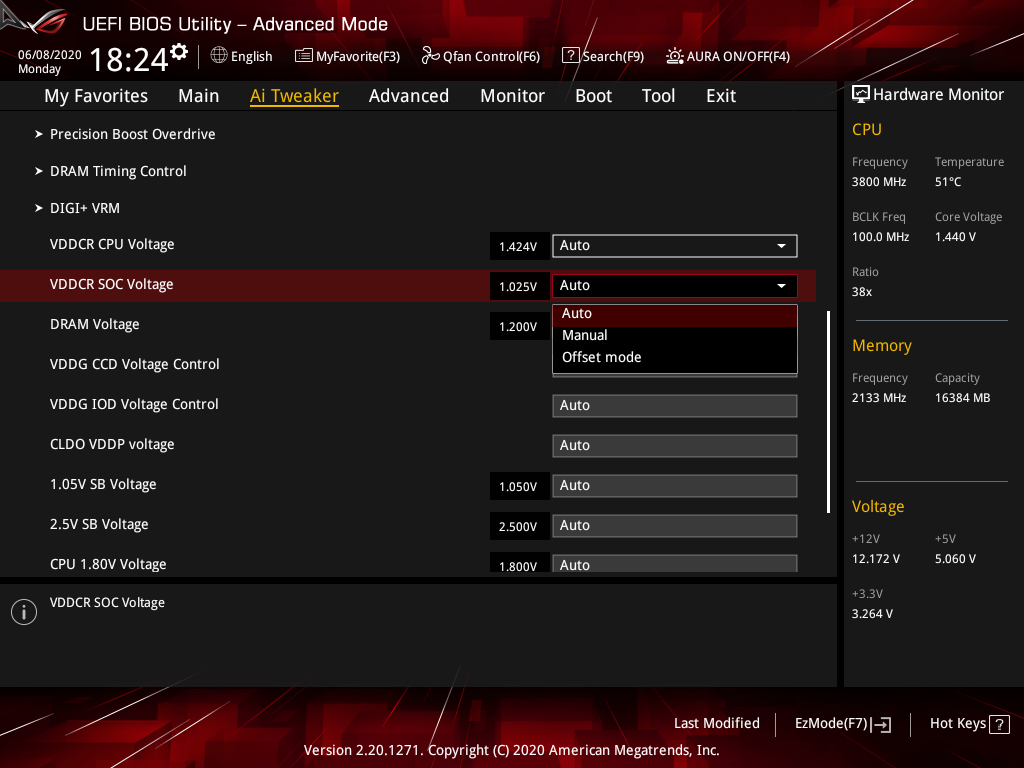Click the CPU 1.80V Voltage Auto field
The width and height of the screenshot is (1024, 768).
[675, 564]
